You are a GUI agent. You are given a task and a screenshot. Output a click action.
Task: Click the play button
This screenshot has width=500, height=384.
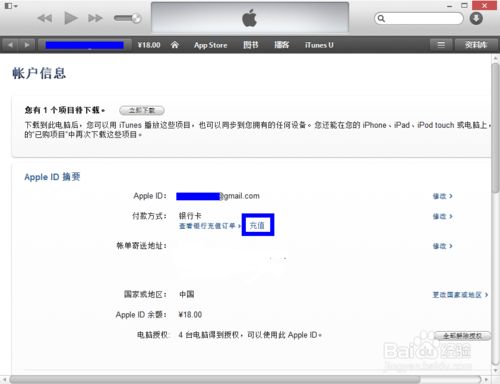point(70,18)
